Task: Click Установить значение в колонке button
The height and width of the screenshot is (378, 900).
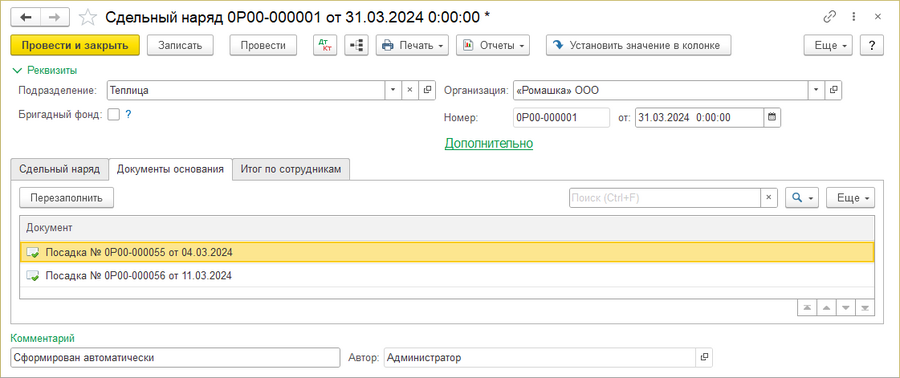Action: [638, 45]
